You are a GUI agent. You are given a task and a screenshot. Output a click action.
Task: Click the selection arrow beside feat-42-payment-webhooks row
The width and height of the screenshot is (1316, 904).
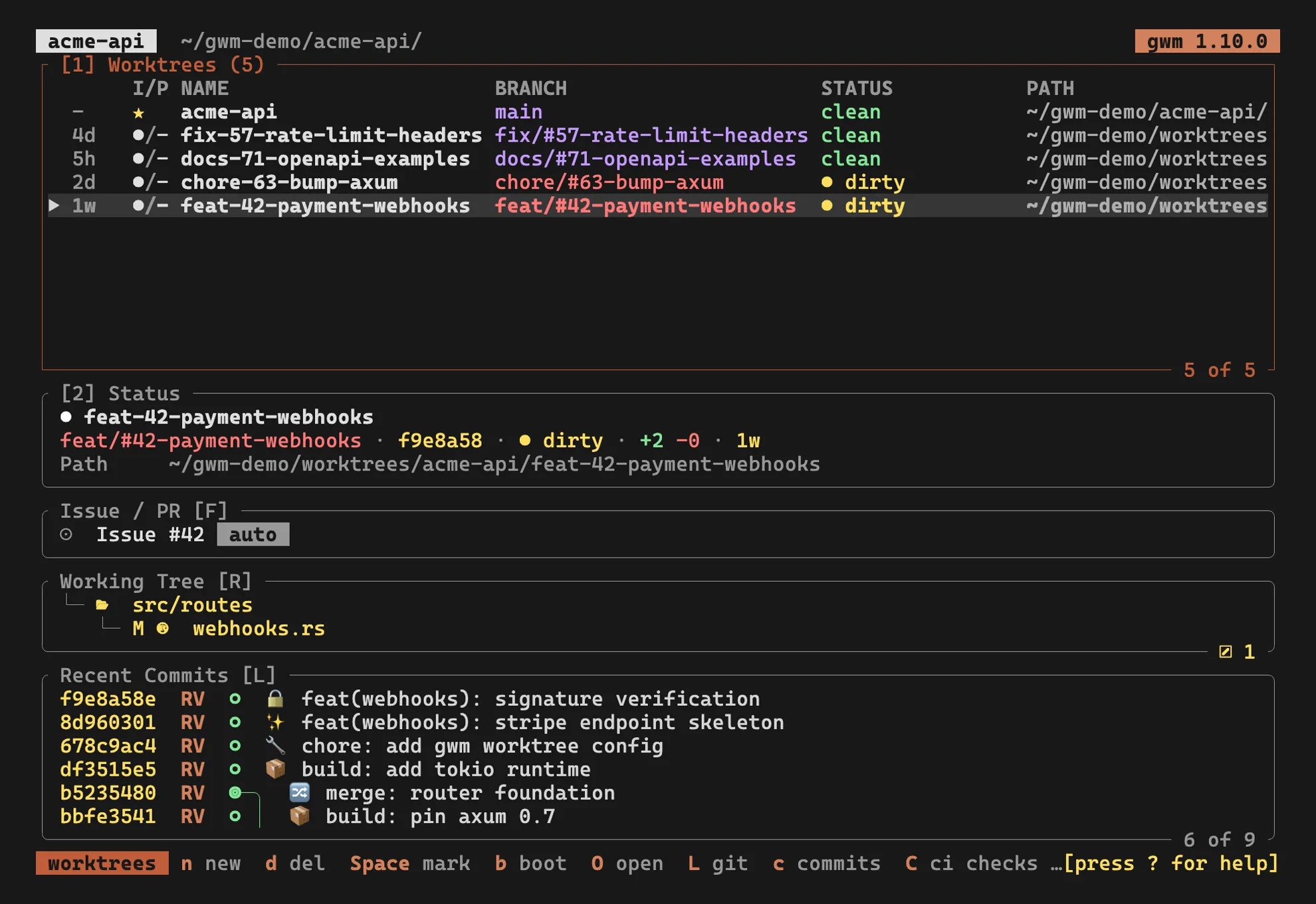point(55,206)
